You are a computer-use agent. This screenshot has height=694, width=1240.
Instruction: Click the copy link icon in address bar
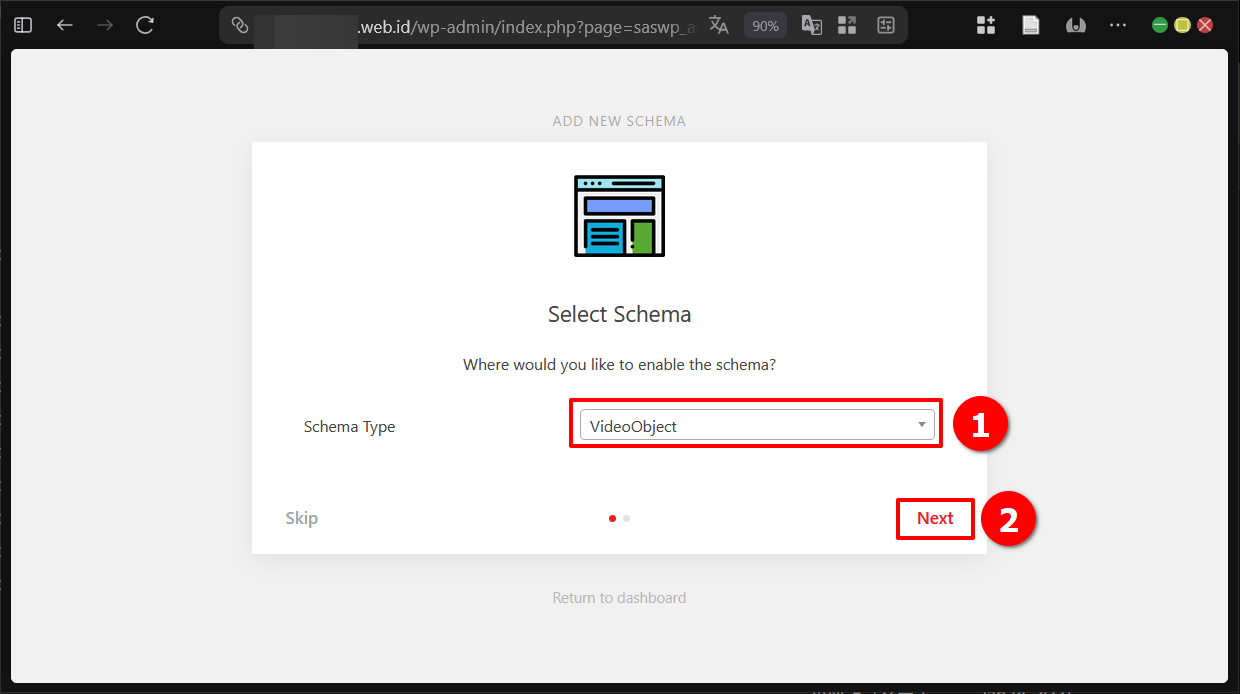click(238, 25)
